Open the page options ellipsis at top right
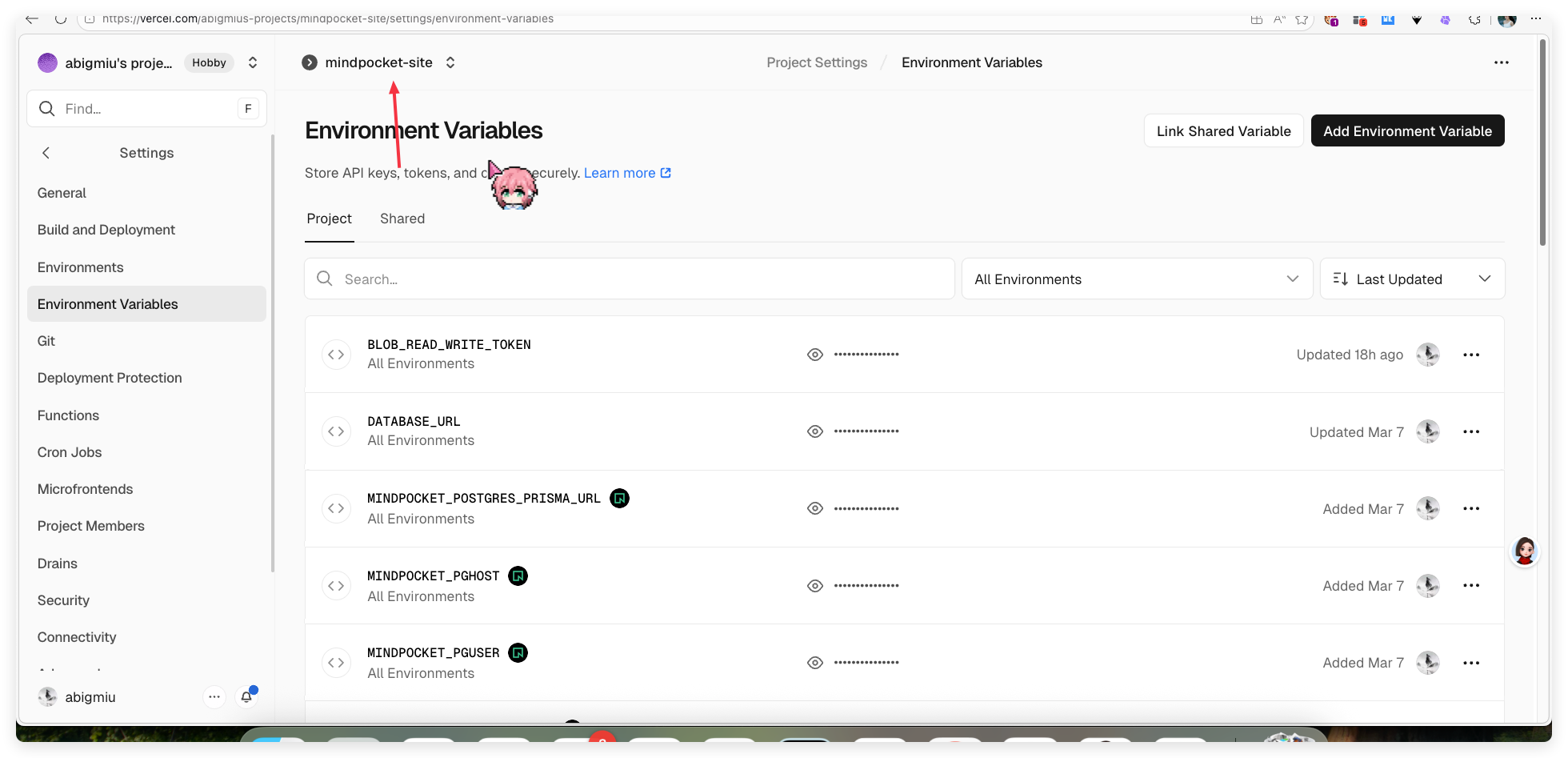 [1501, 62]
